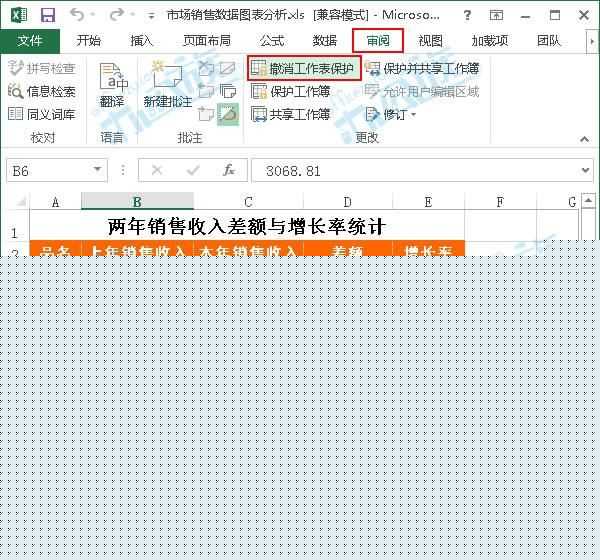
Task: Click the Excel application icon
Action: pyautogui.click(x=18, y=15)
